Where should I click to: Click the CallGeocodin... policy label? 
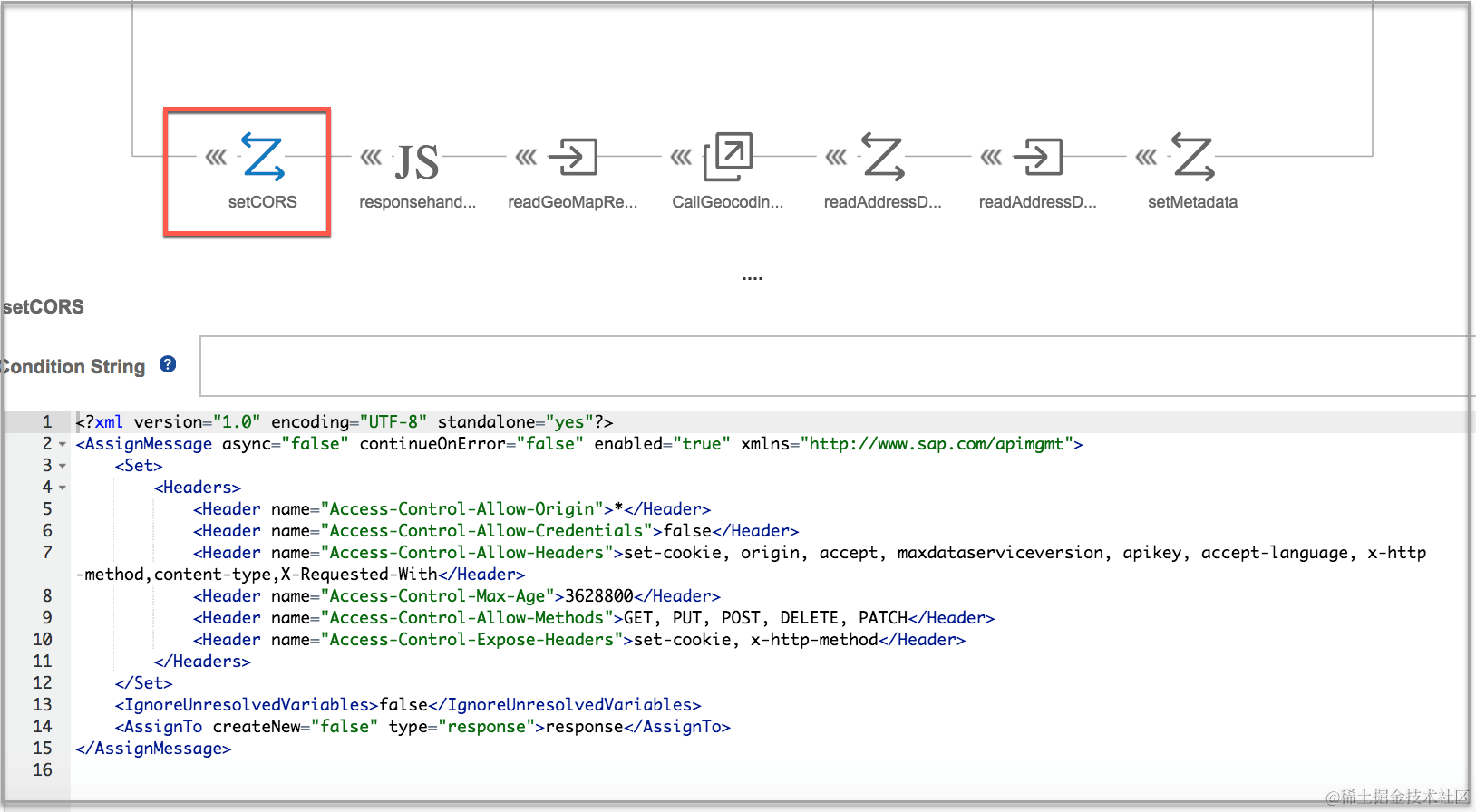pyautogui.click(x=728, y=202)
